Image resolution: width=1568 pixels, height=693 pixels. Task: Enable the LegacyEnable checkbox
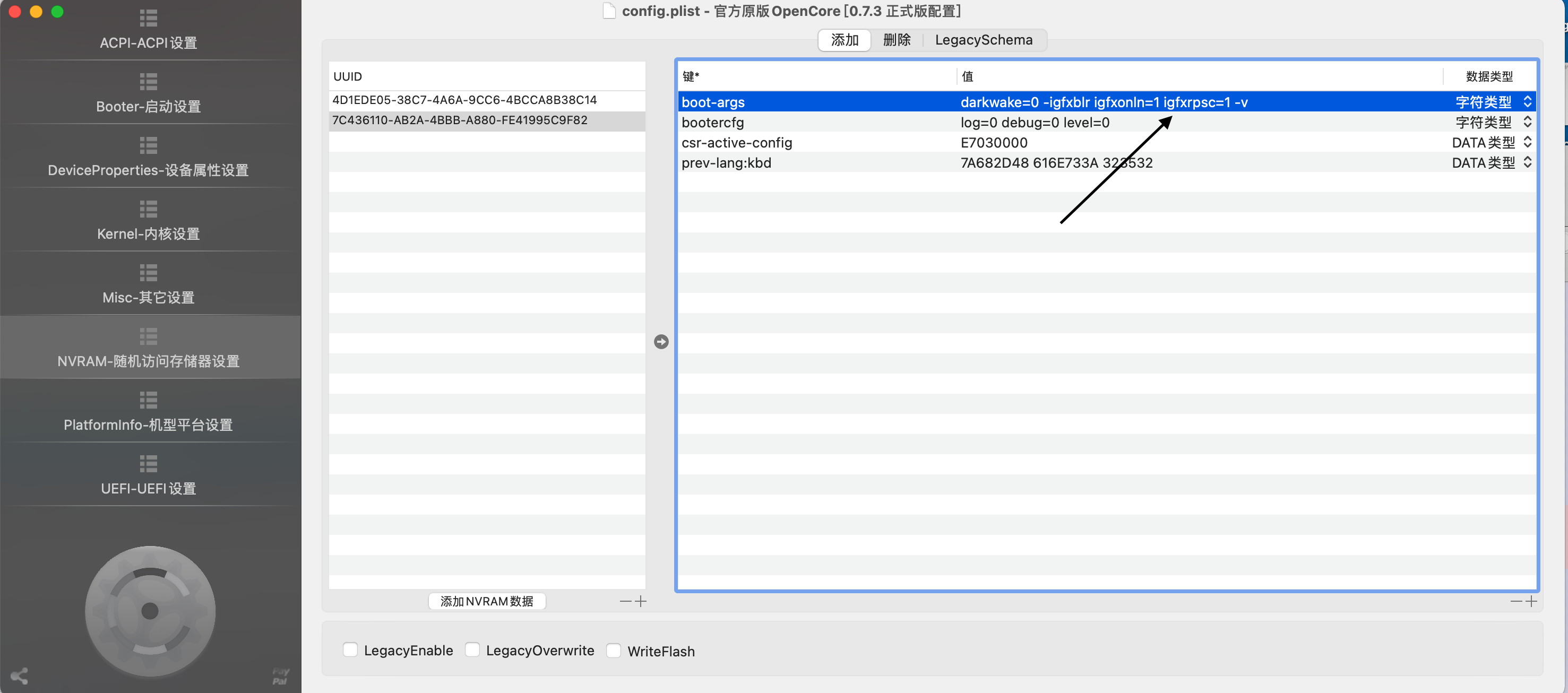click(350, 650)
